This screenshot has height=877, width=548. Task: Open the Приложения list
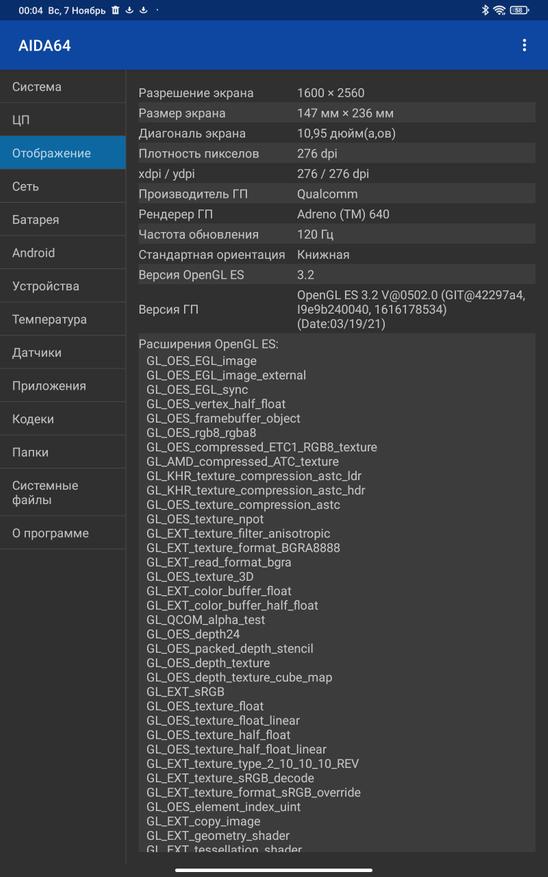point(63,386)
